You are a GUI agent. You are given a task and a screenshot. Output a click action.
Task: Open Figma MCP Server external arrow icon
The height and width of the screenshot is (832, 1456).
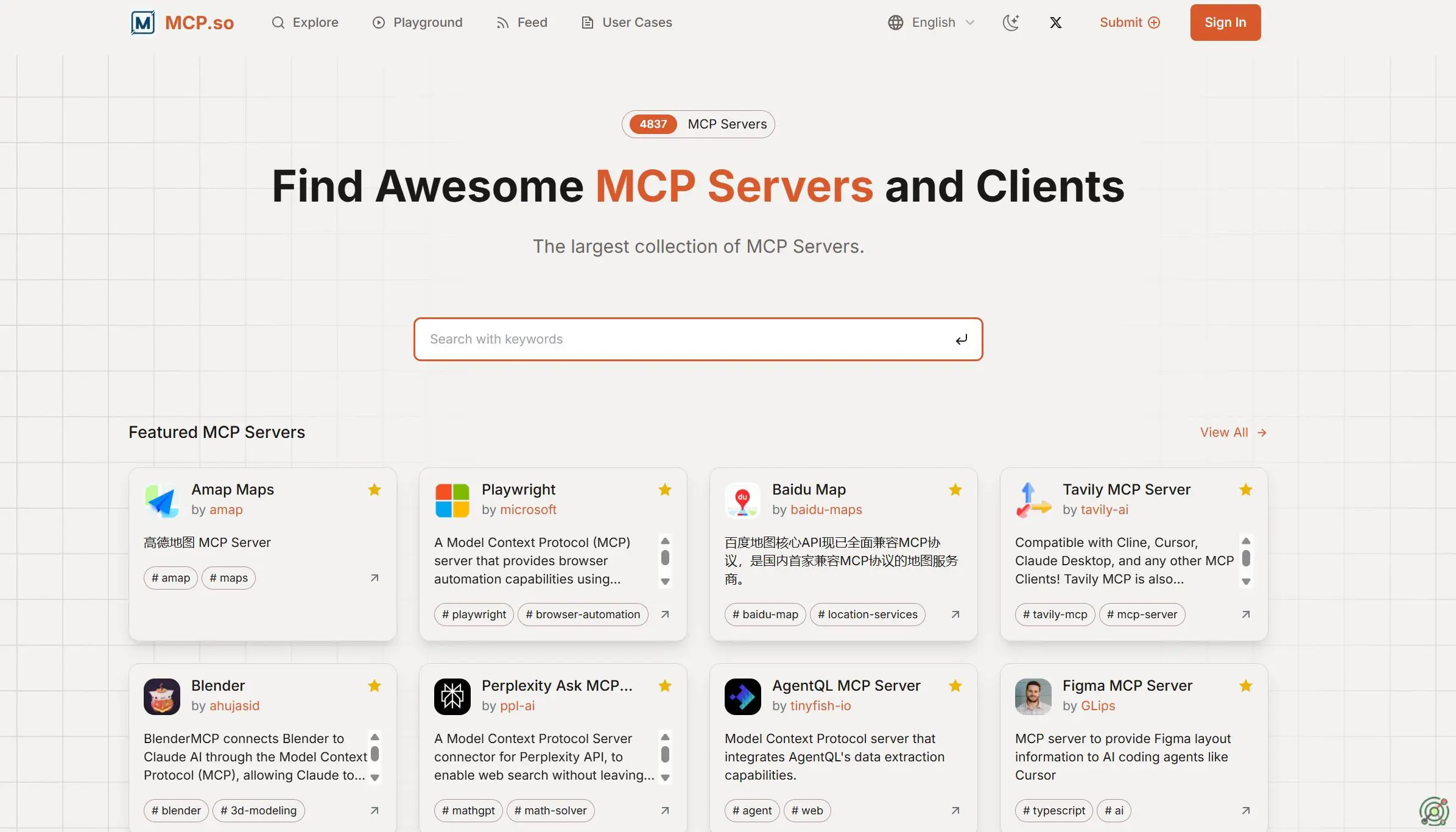point(1246,811)
